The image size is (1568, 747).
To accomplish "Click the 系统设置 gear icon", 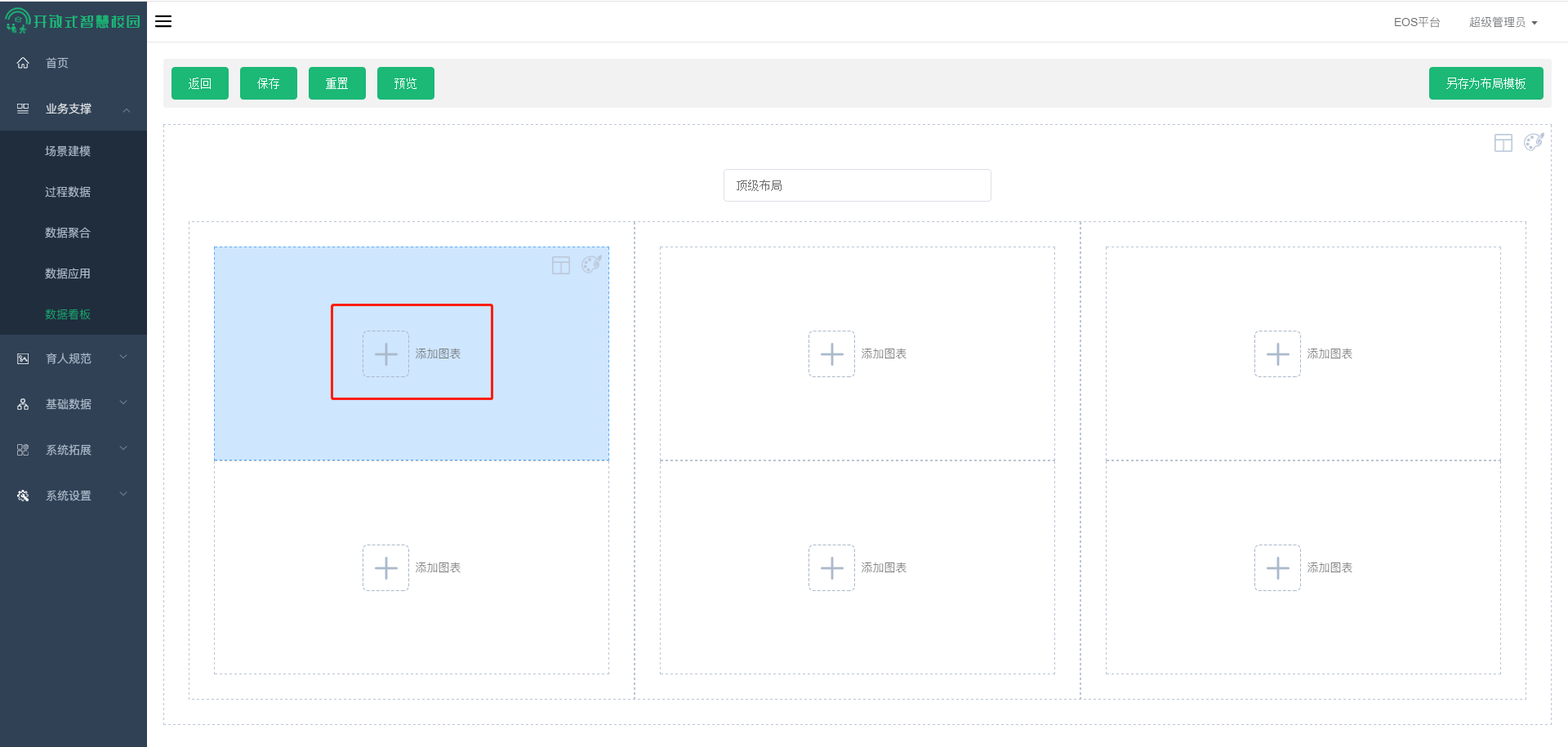I will pos(23,496).
